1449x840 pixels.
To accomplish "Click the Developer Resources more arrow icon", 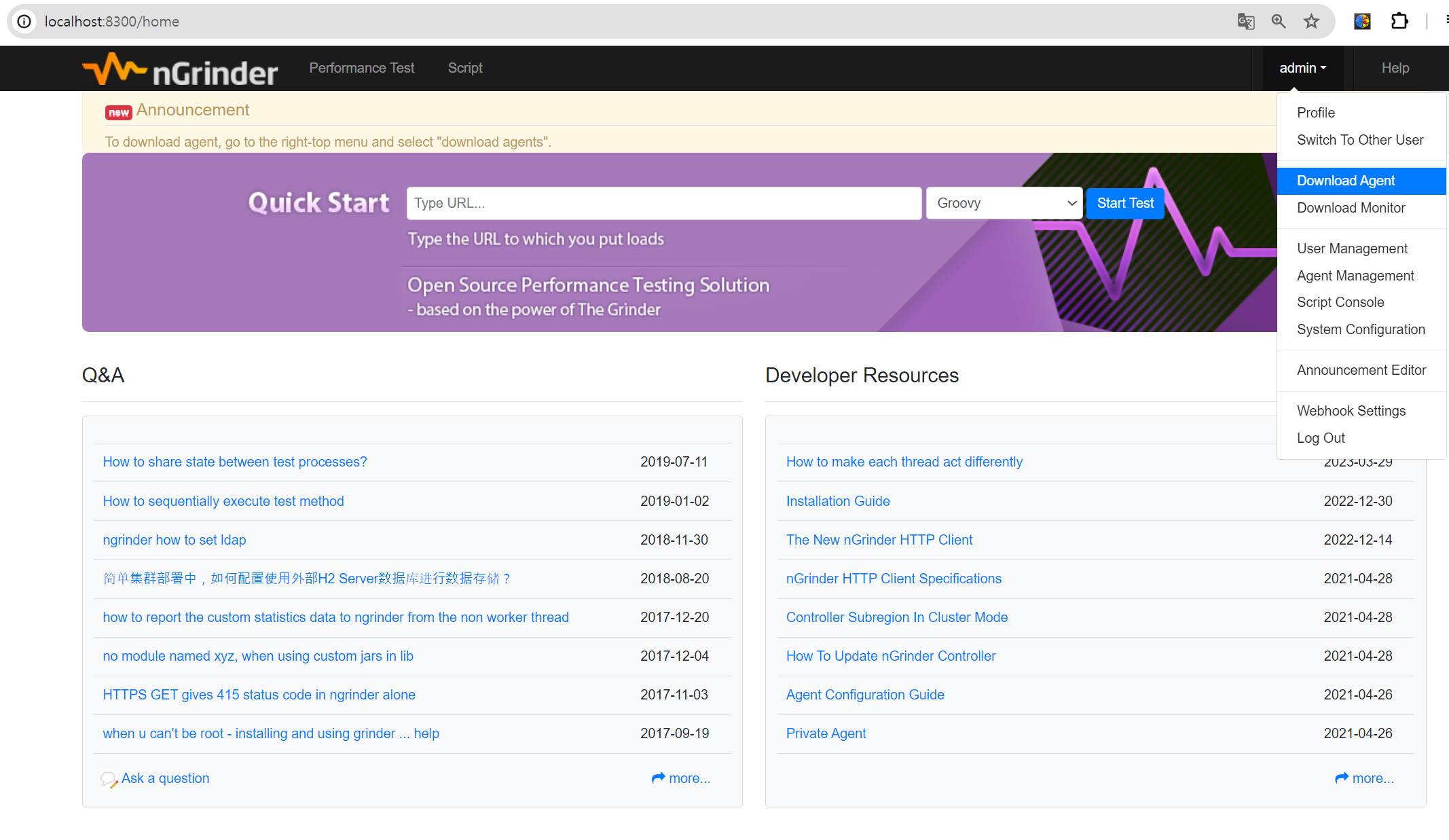I will [x=1342, y=778].
